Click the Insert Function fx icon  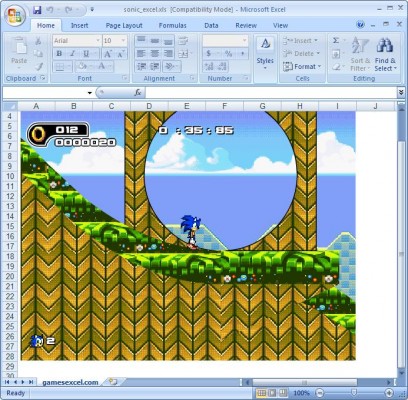[x=138, y=93]
